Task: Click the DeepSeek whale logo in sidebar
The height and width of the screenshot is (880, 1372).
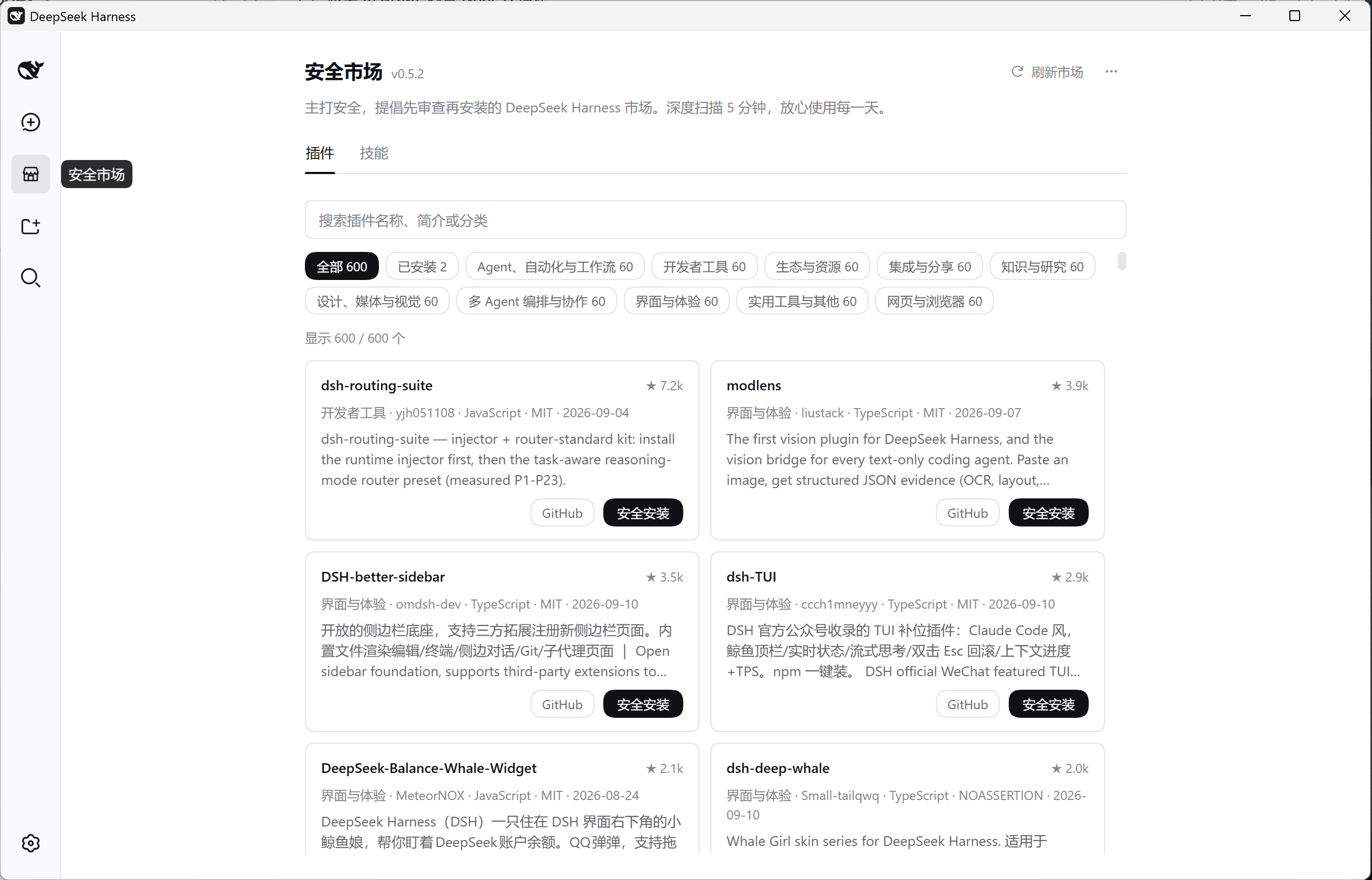Action: click(x=30, y=70)
